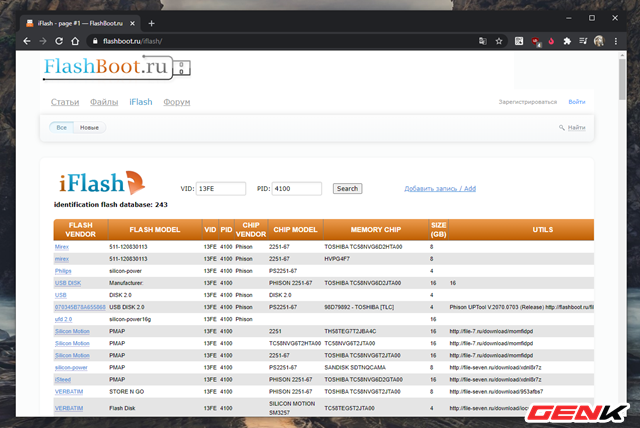Select the 953afbs7 download URL text
Image resolution: width=640 pixels, height=428 pixels.
click(x=496, y=392)
